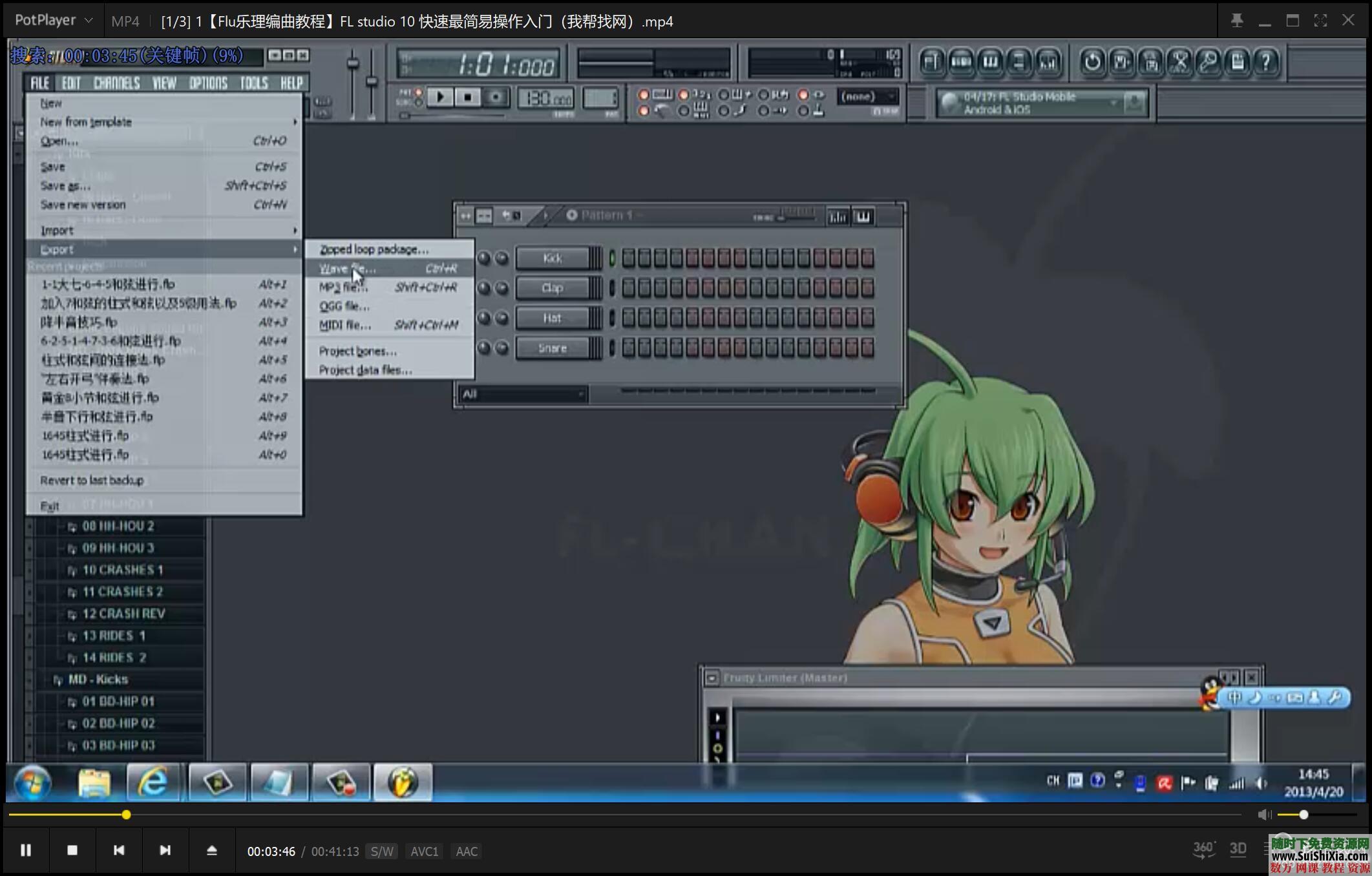This screenshot has height=876, width=1372.
Task: Click the FL Studio stop button
Action: click(467, 97)
